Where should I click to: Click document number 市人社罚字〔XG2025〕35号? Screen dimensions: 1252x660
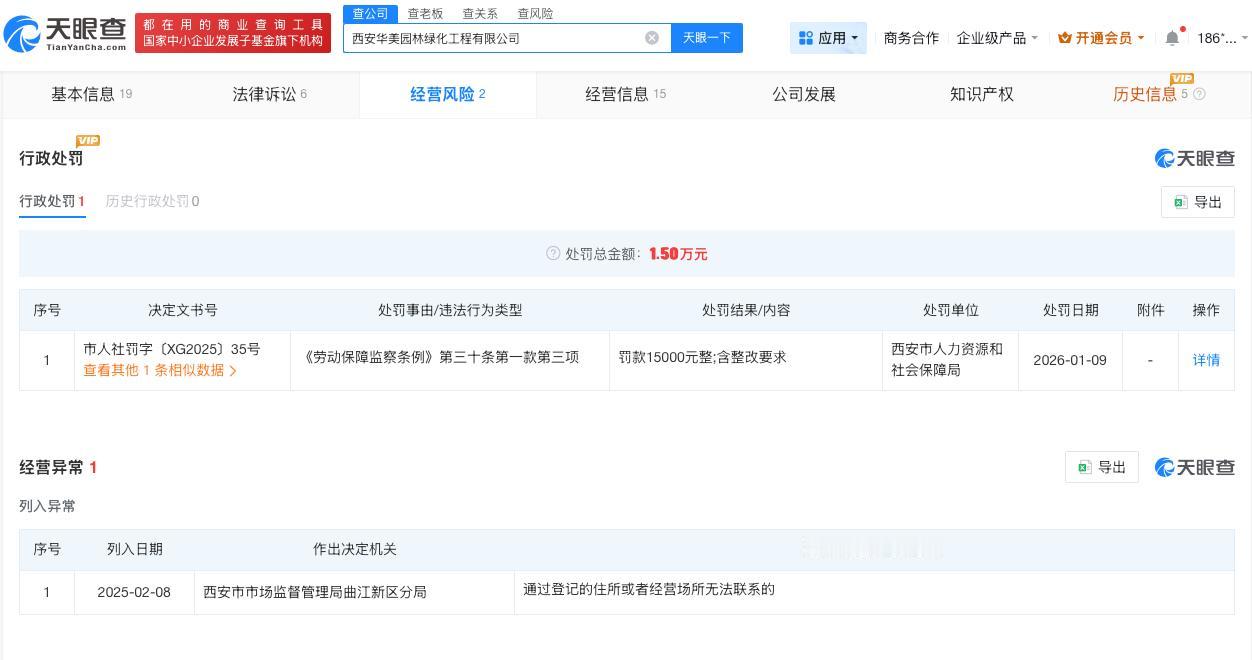[172, 349]
